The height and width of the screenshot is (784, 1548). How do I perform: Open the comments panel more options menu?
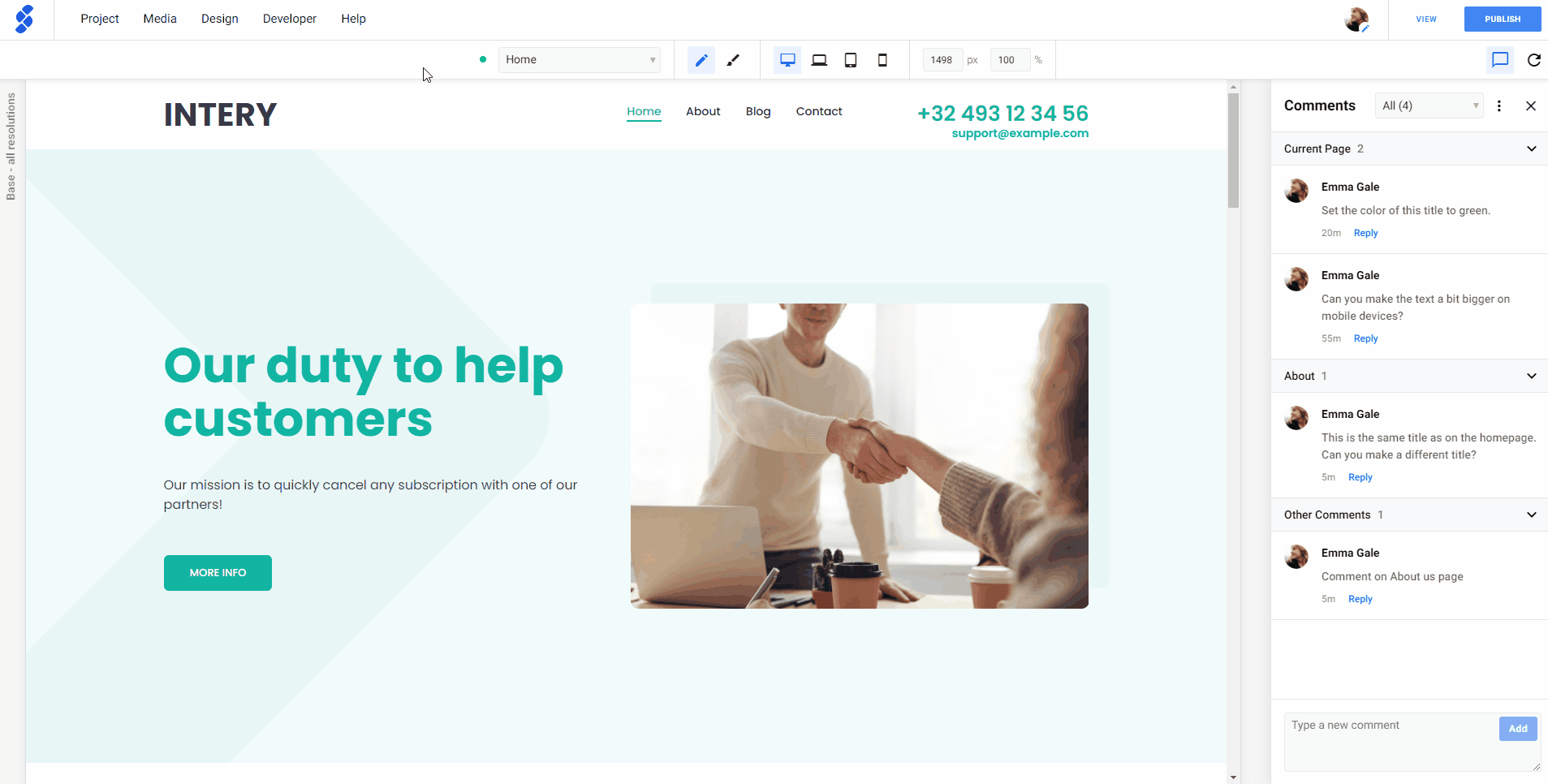point(1499,106)
